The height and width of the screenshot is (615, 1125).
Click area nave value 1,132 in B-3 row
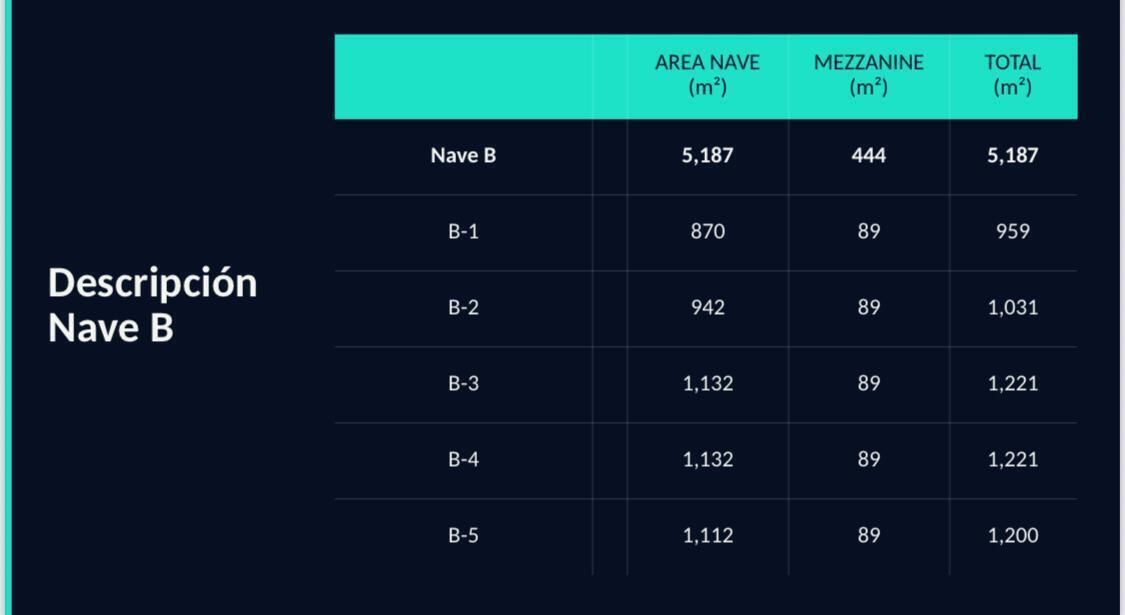tap(707, 384)
